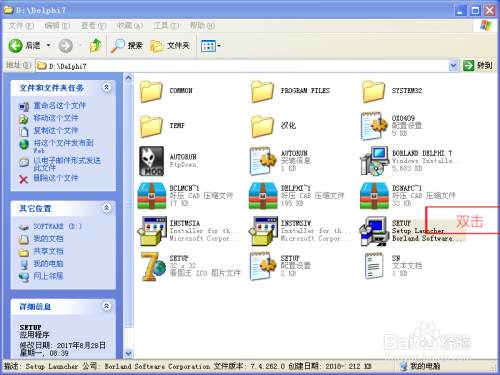The image size is (500, 375).
Task: Open the 工具 menu
Action: click(166, 26)
